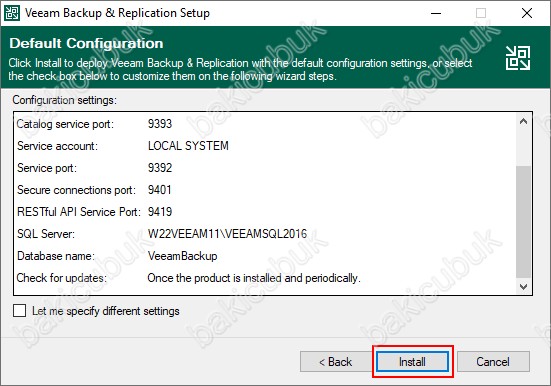The image size is (551, 386).
Task: Select the Catalog service port value 9393
Action: [160, 124]
